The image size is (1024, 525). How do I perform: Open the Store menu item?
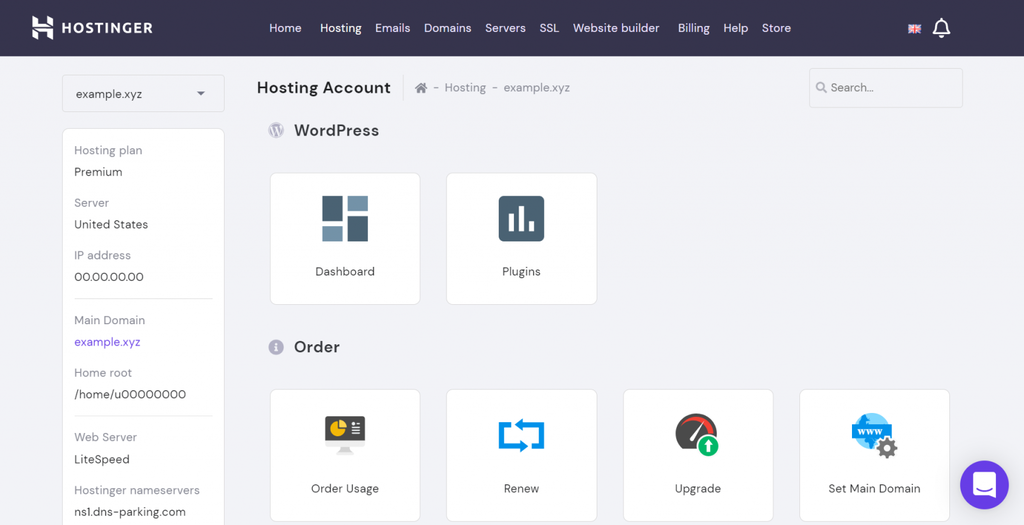776,28
